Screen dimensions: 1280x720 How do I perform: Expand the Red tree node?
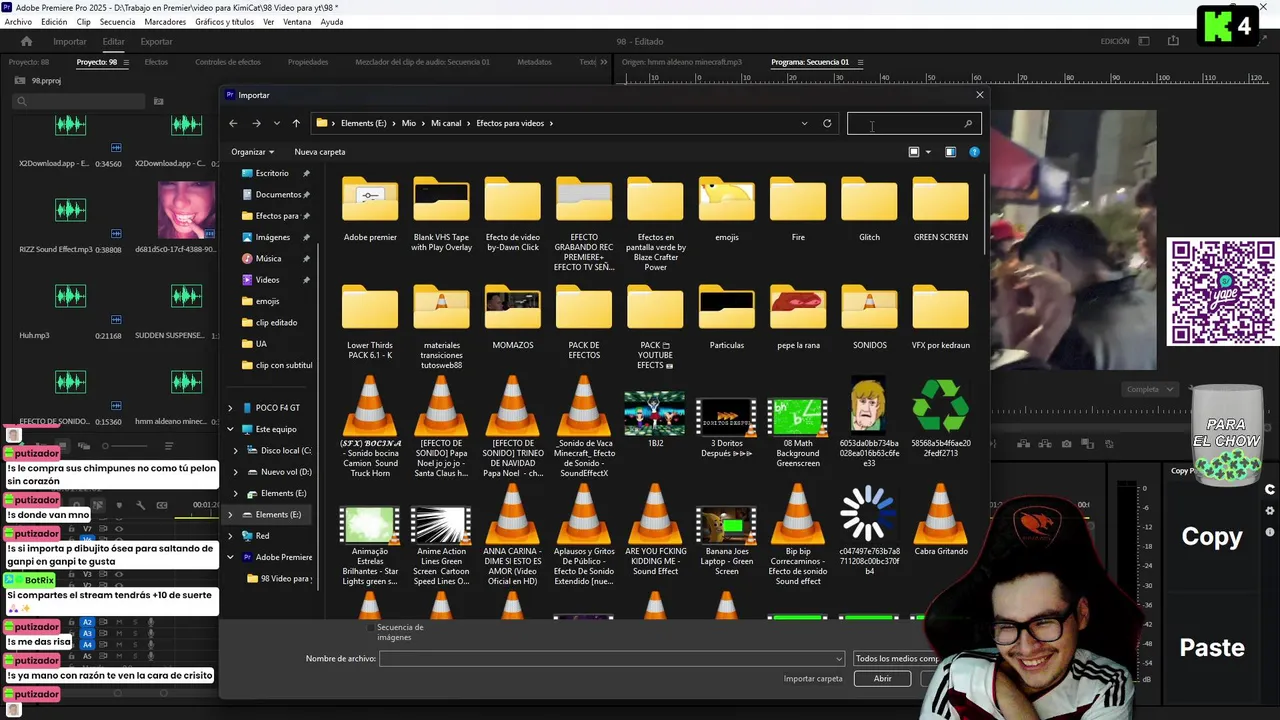click(230, 536)
